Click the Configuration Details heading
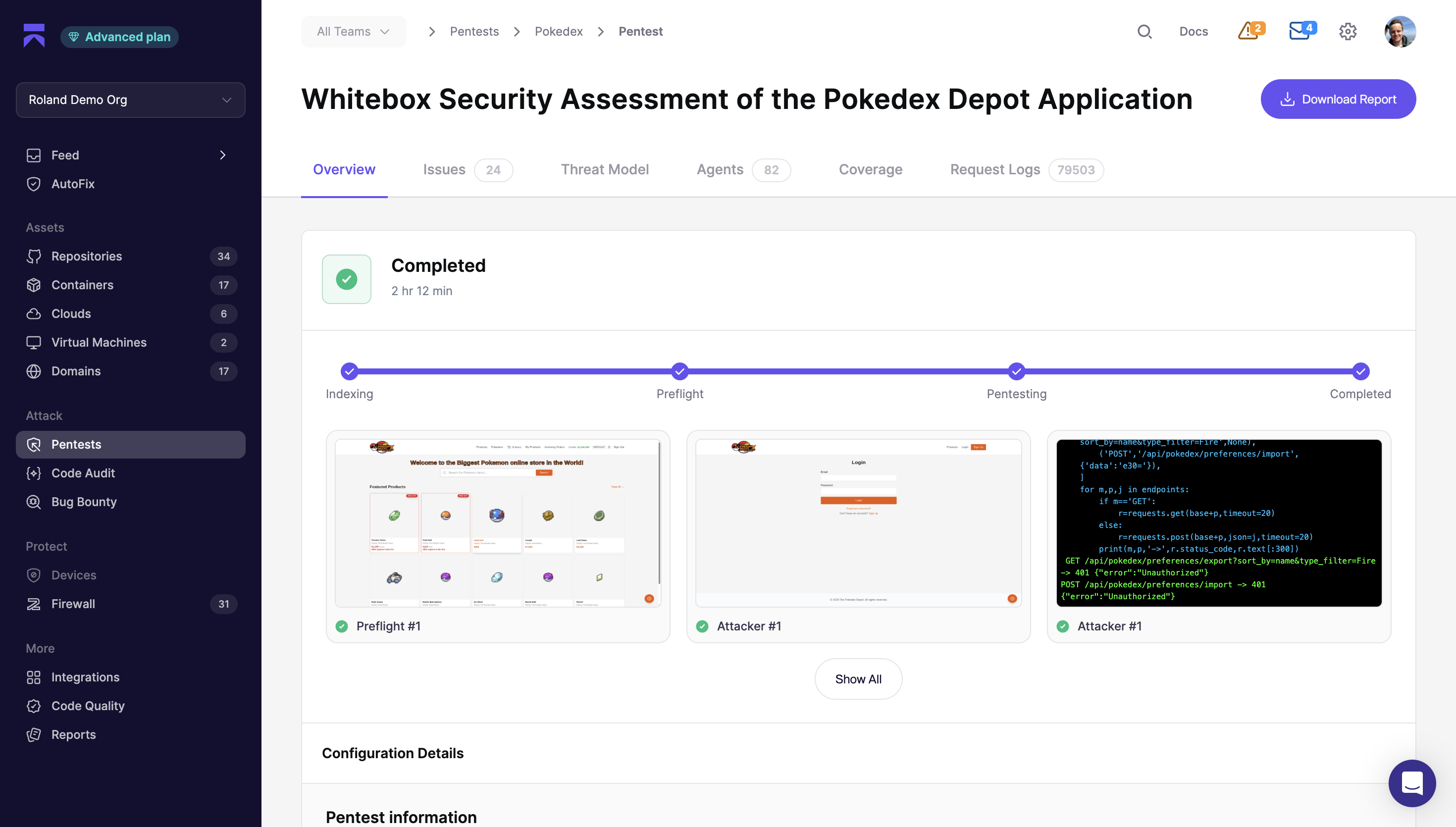The width and height of the screenshot is (1456, 827). coord(392,753)
